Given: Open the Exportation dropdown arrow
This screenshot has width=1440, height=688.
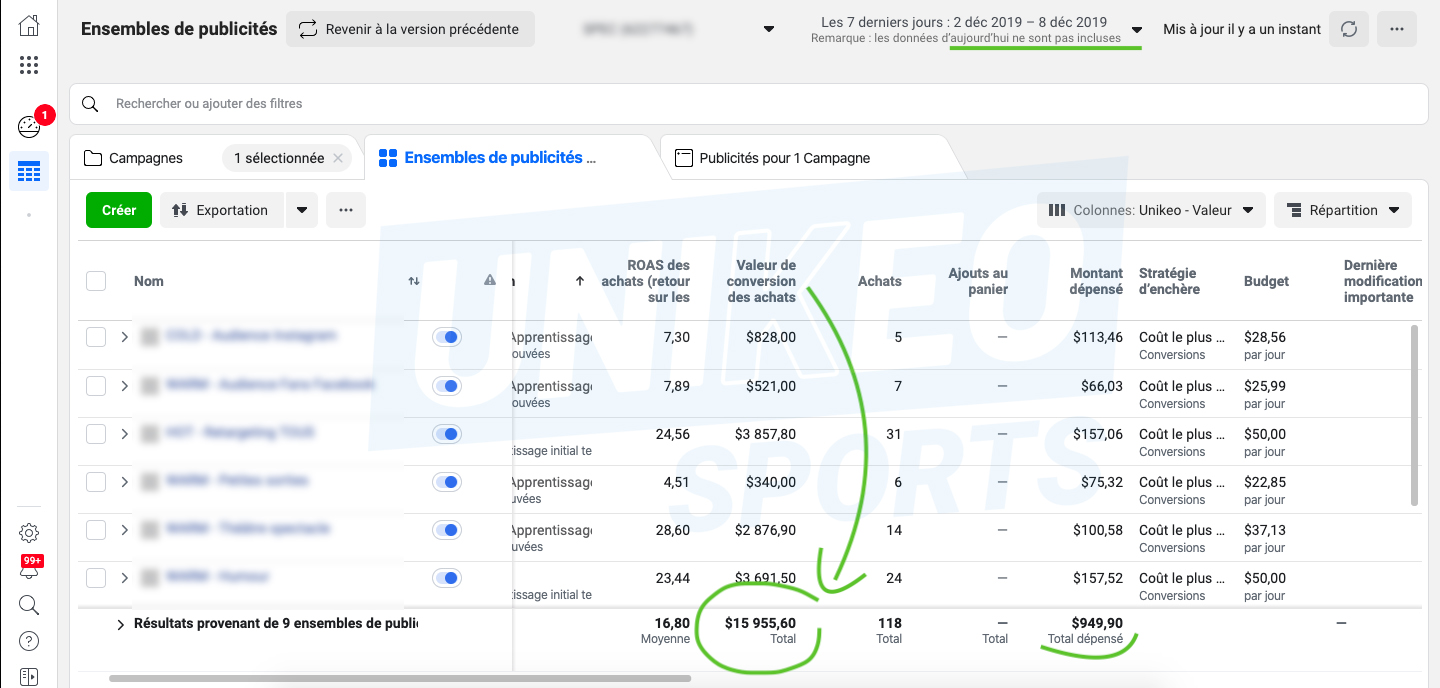Looking at the screenshot, I should (x=302, y=210).
